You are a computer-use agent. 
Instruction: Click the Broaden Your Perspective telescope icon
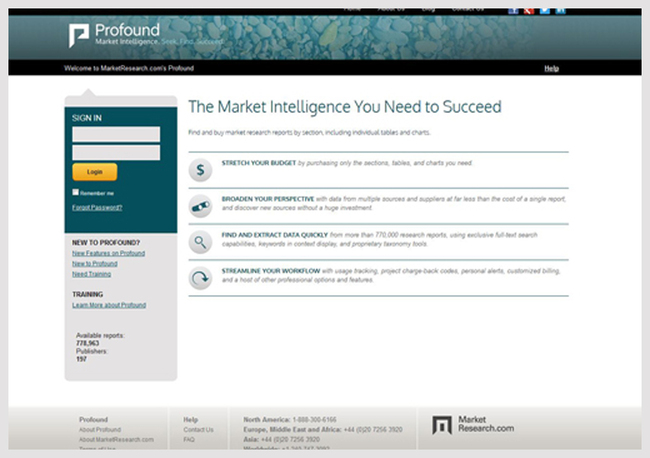(200, 206)
